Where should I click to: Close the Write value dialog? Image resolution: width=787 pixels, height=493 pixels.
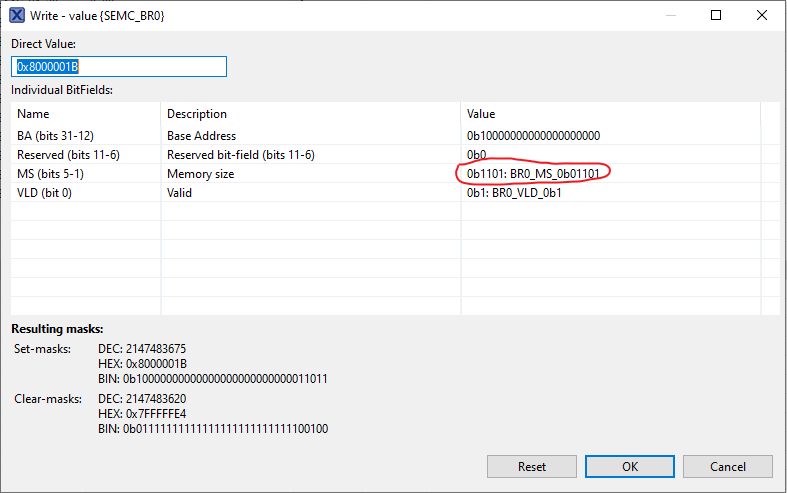761,16
